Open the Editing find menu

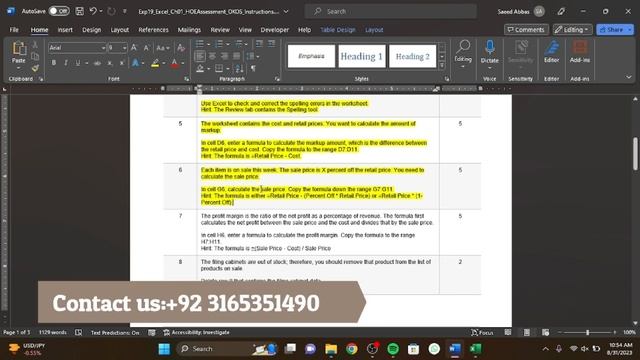point(463,53)
